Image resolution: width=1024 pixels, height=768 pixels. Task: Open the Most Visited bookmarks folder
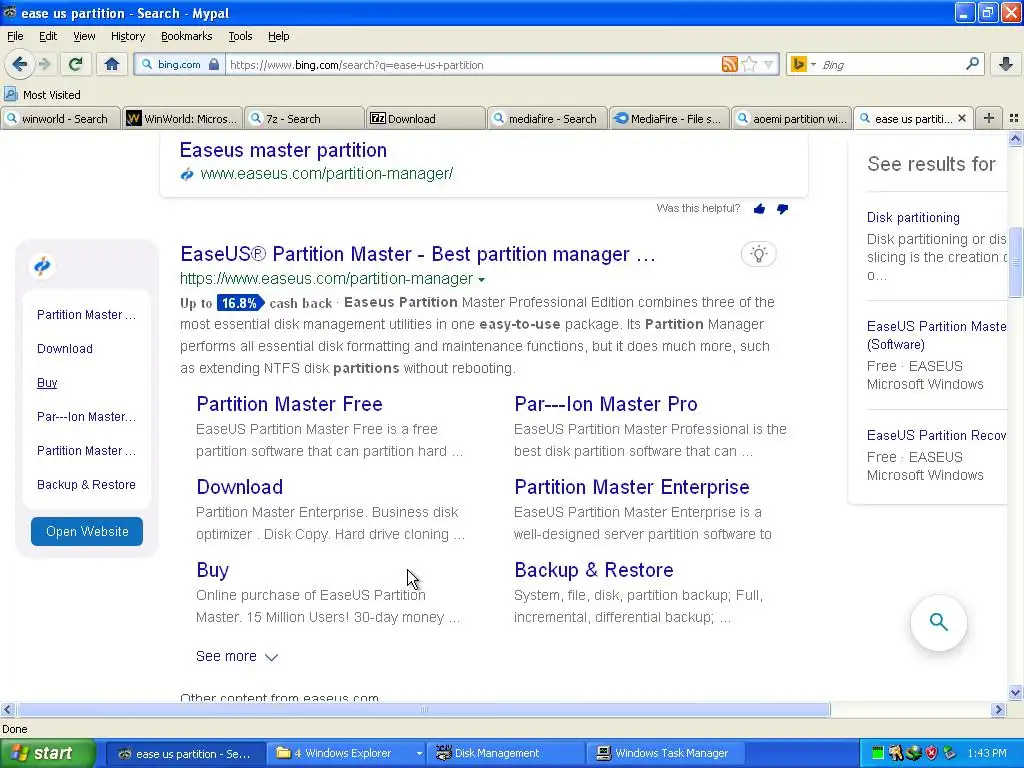(x=42, y=95)
